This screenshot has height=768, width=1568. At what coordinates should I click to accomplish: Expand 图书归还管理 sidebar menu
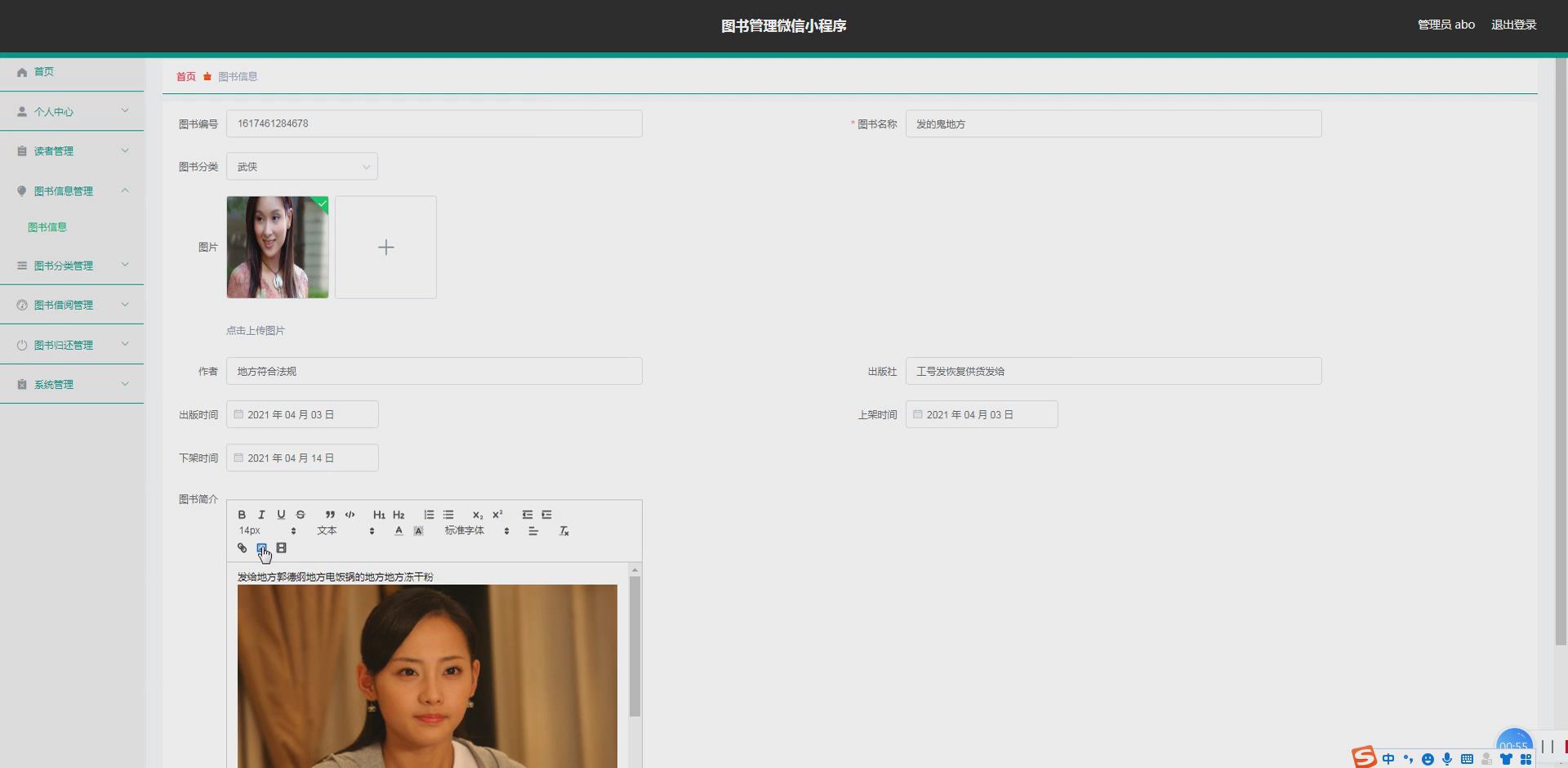pyautogui.click(x=72, y=345)
